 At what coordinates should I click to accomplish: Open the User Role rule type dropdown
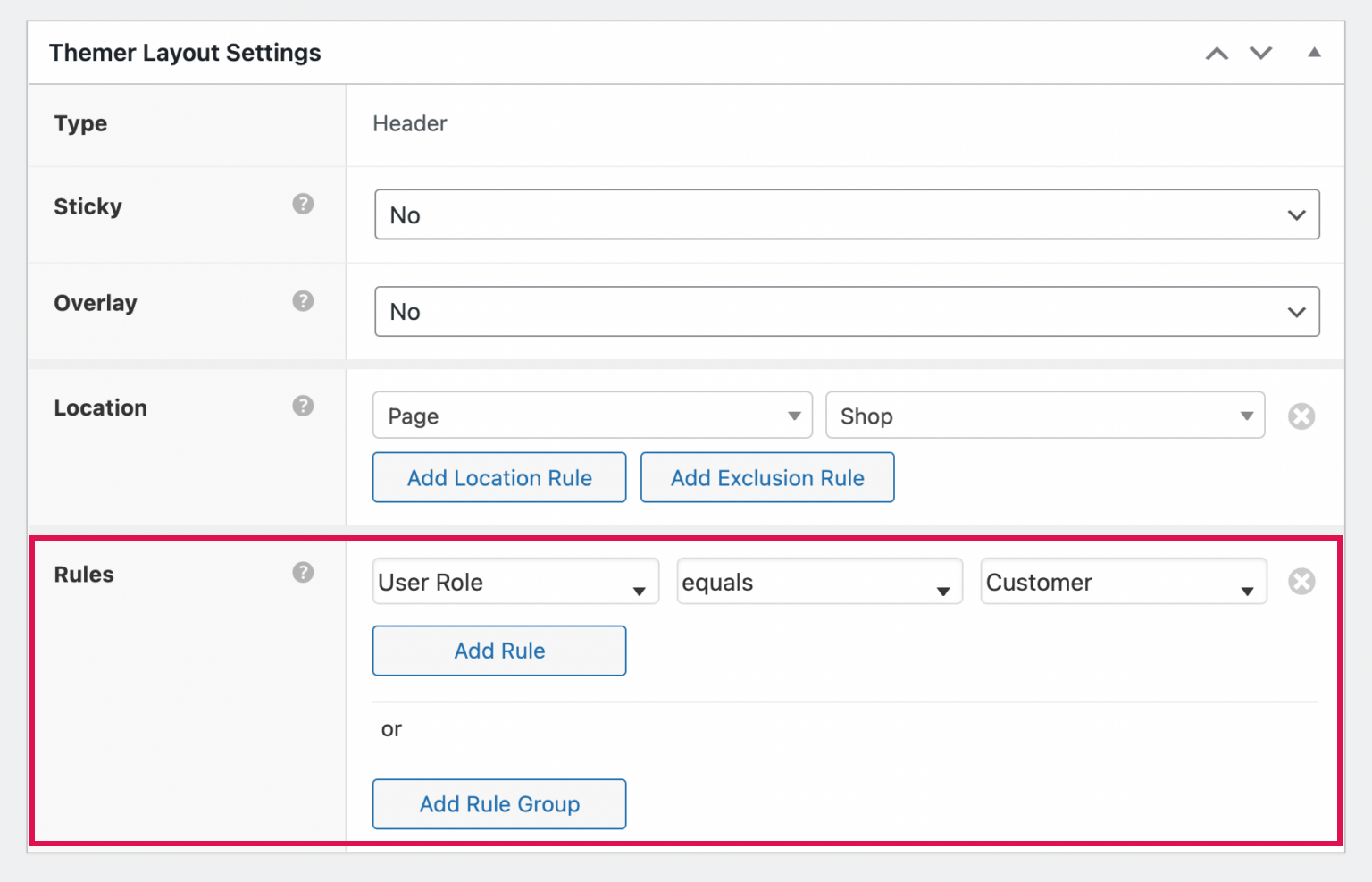click(x=514, y=583)
